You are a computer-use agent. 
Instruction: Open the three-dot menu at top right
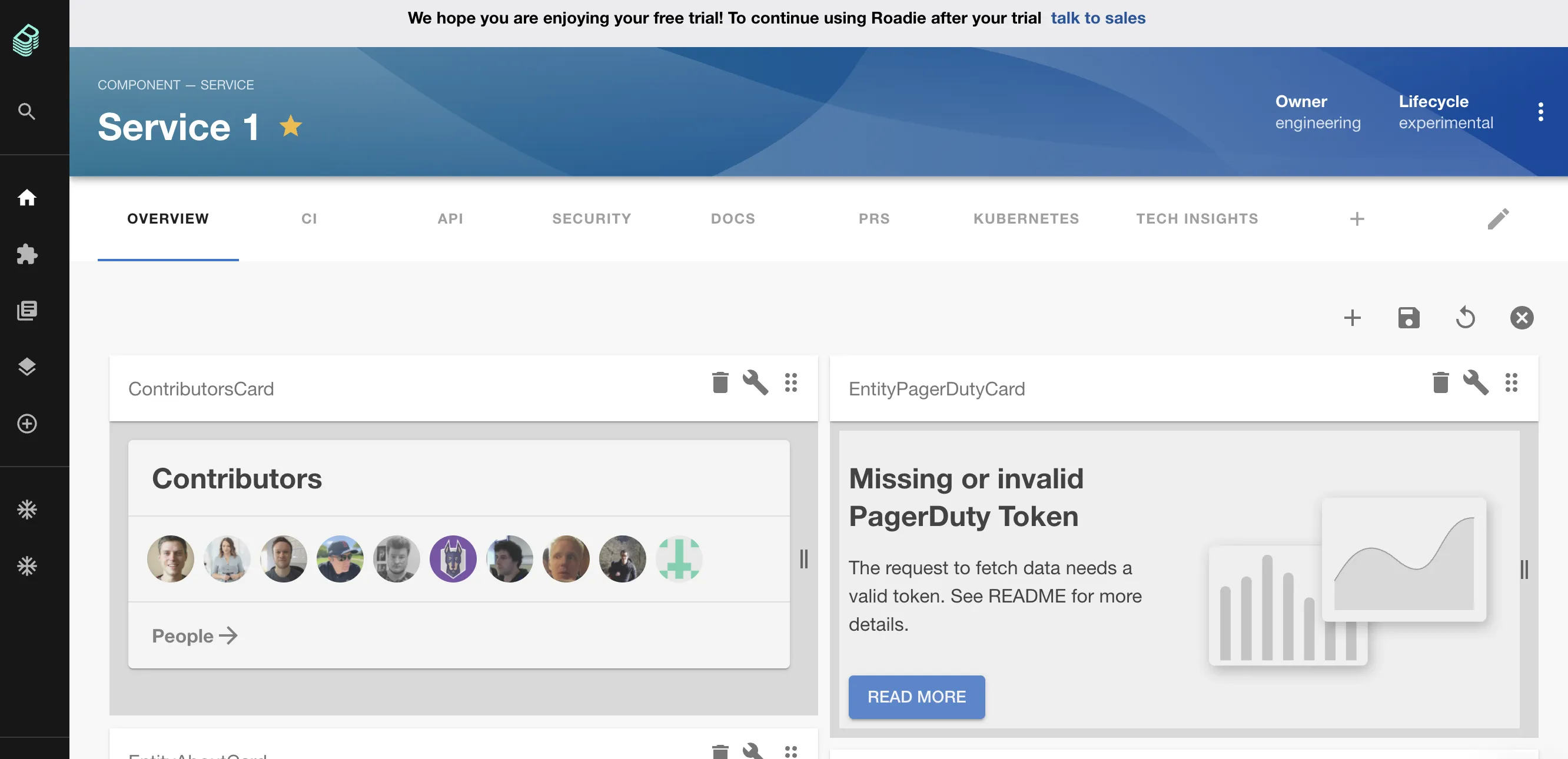(x=1541, y=111)
